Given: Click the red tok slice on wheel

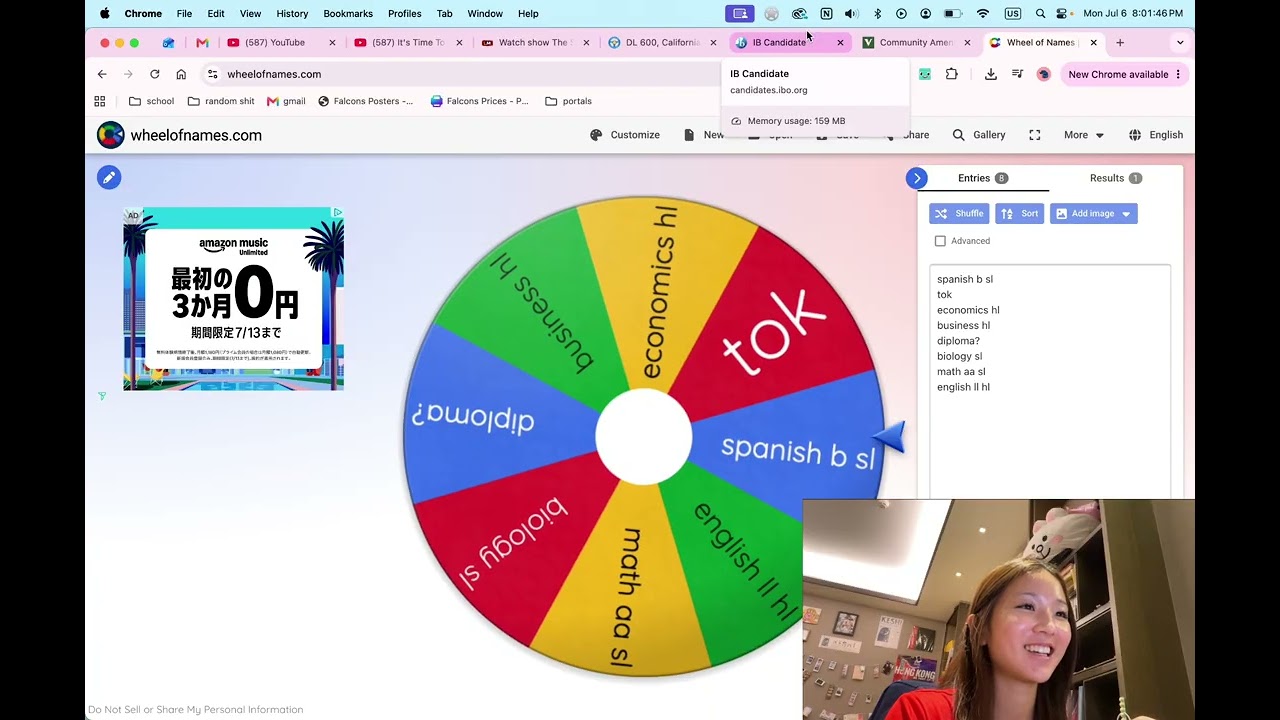Looking at the screenshot, I should 775,330.
